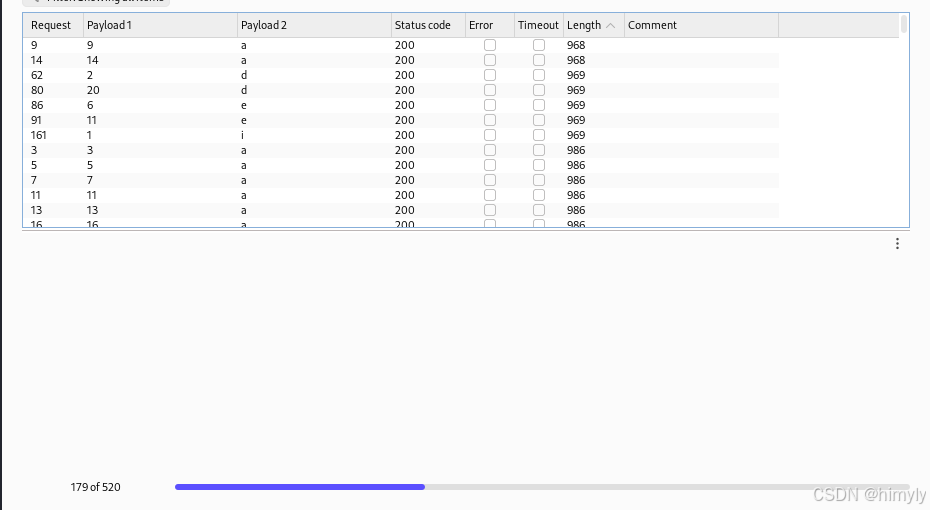Sort results by the Timeout column header

[x=538, y=26]
